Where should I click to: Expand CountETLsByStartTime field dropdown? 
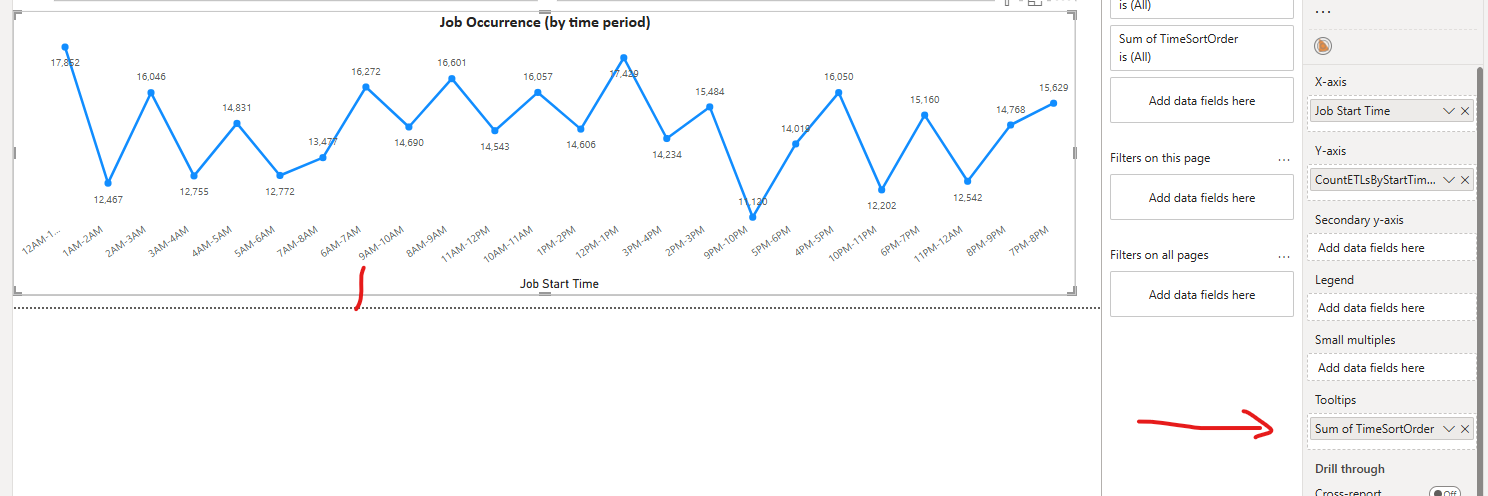click(1449, 180)
